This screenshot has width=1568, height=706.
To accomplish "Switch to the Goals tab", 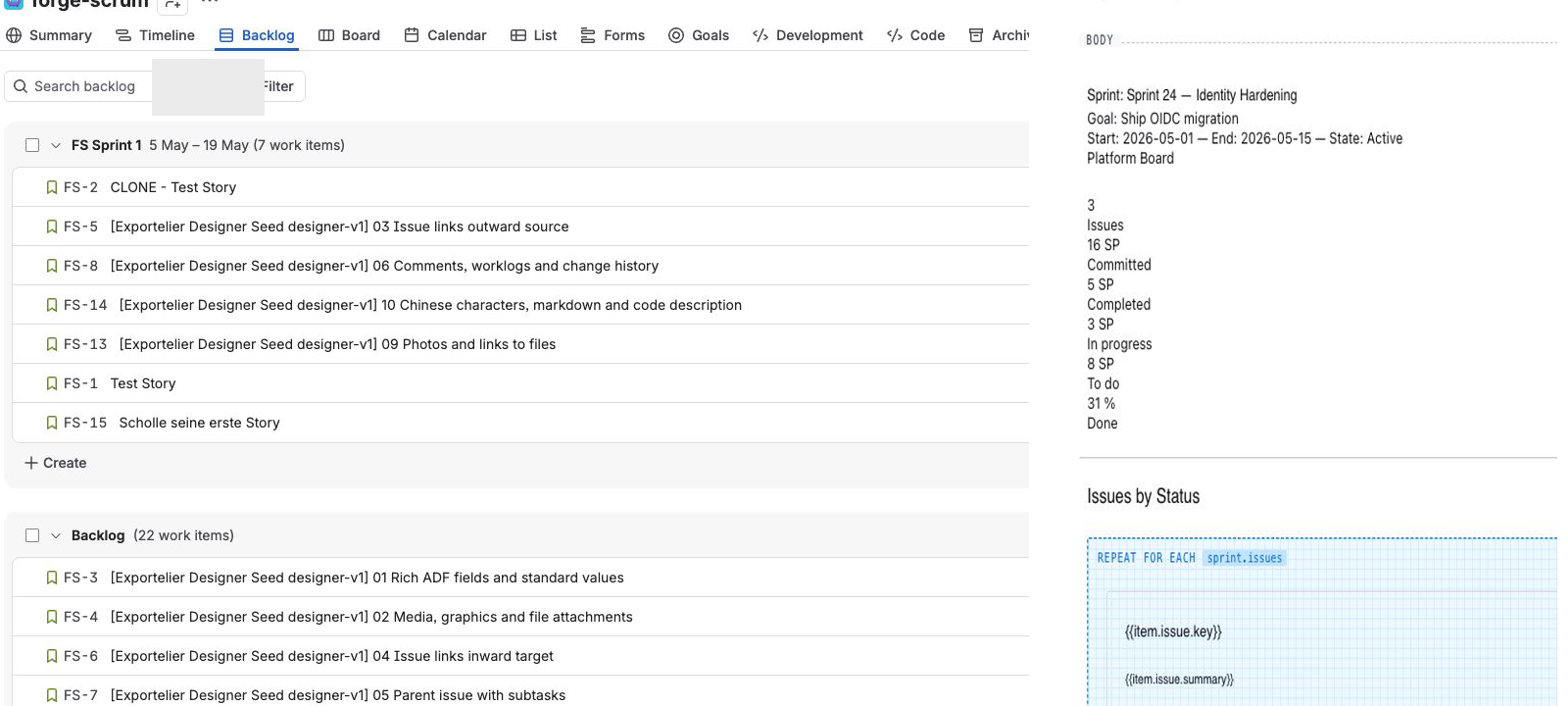I will pos(699,35).
